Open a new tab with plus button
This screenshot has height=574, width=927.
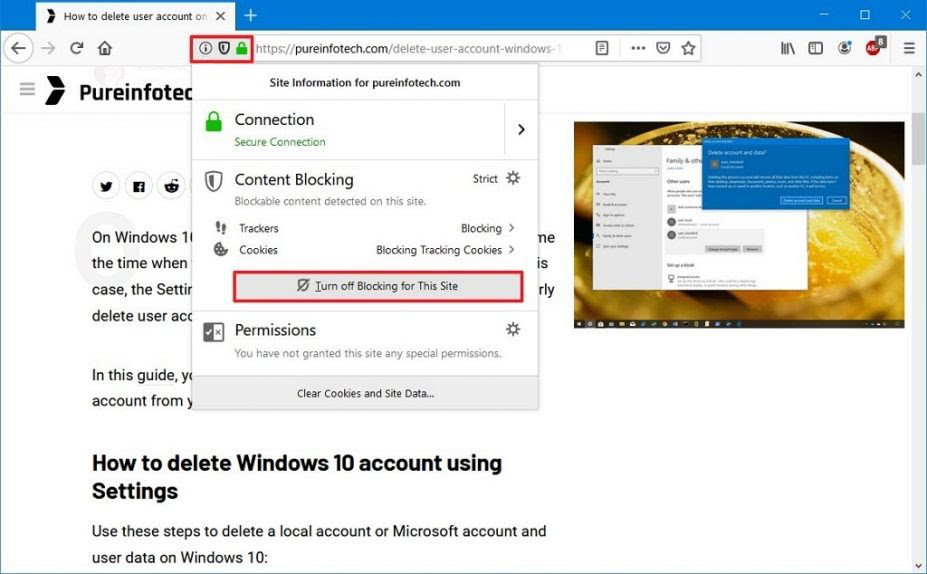pos(251,15)
